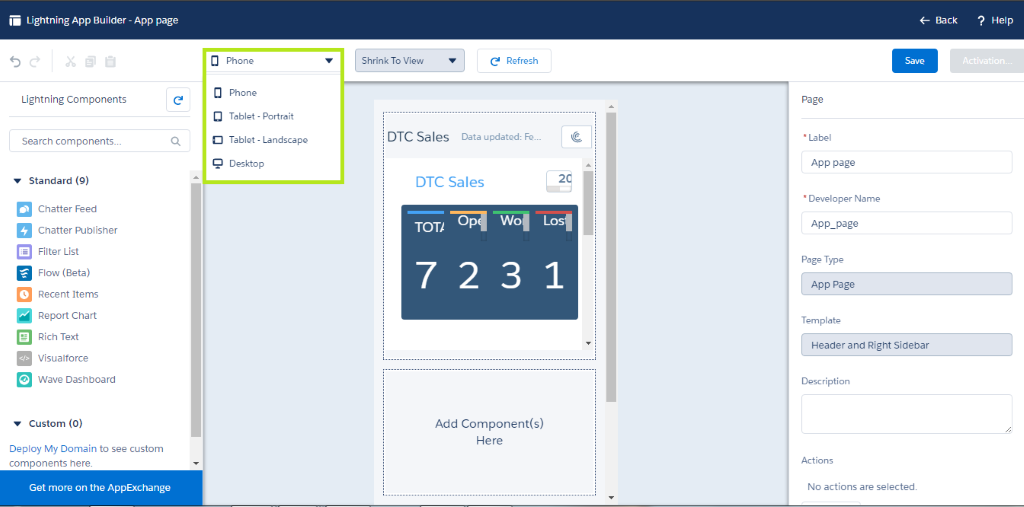Click the Chatter Feed component icon

(24, 209)
